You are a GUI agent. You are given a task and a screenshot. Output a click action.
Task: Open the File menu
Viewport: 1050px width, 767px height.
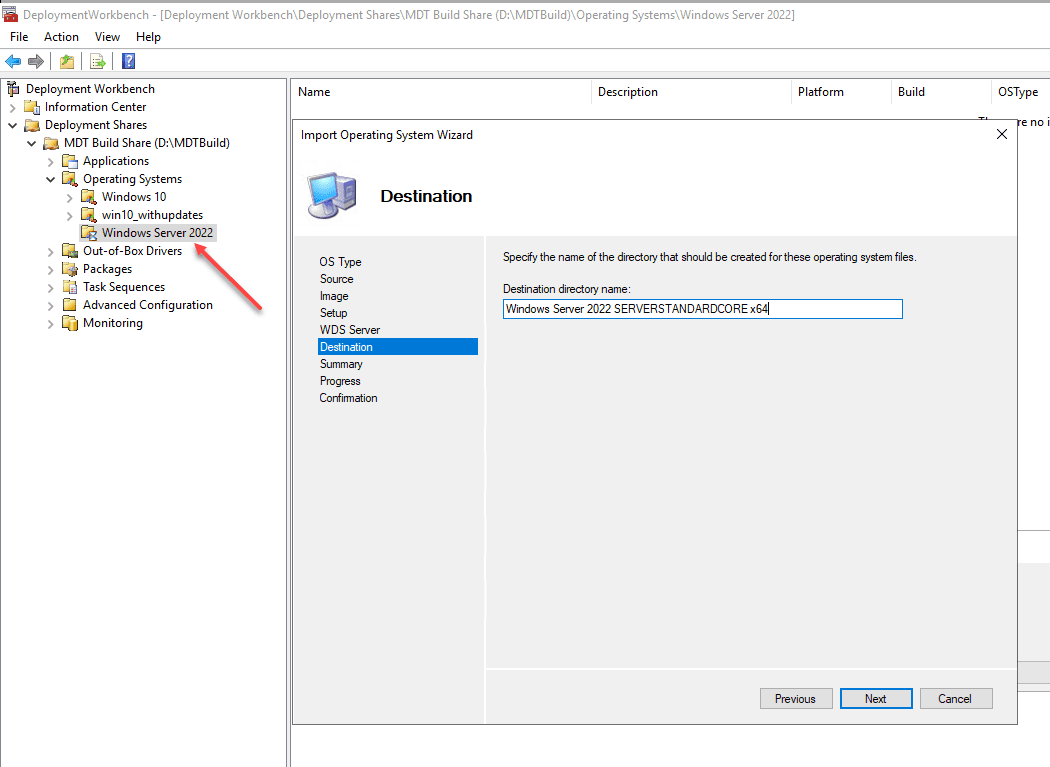point(19,37)
